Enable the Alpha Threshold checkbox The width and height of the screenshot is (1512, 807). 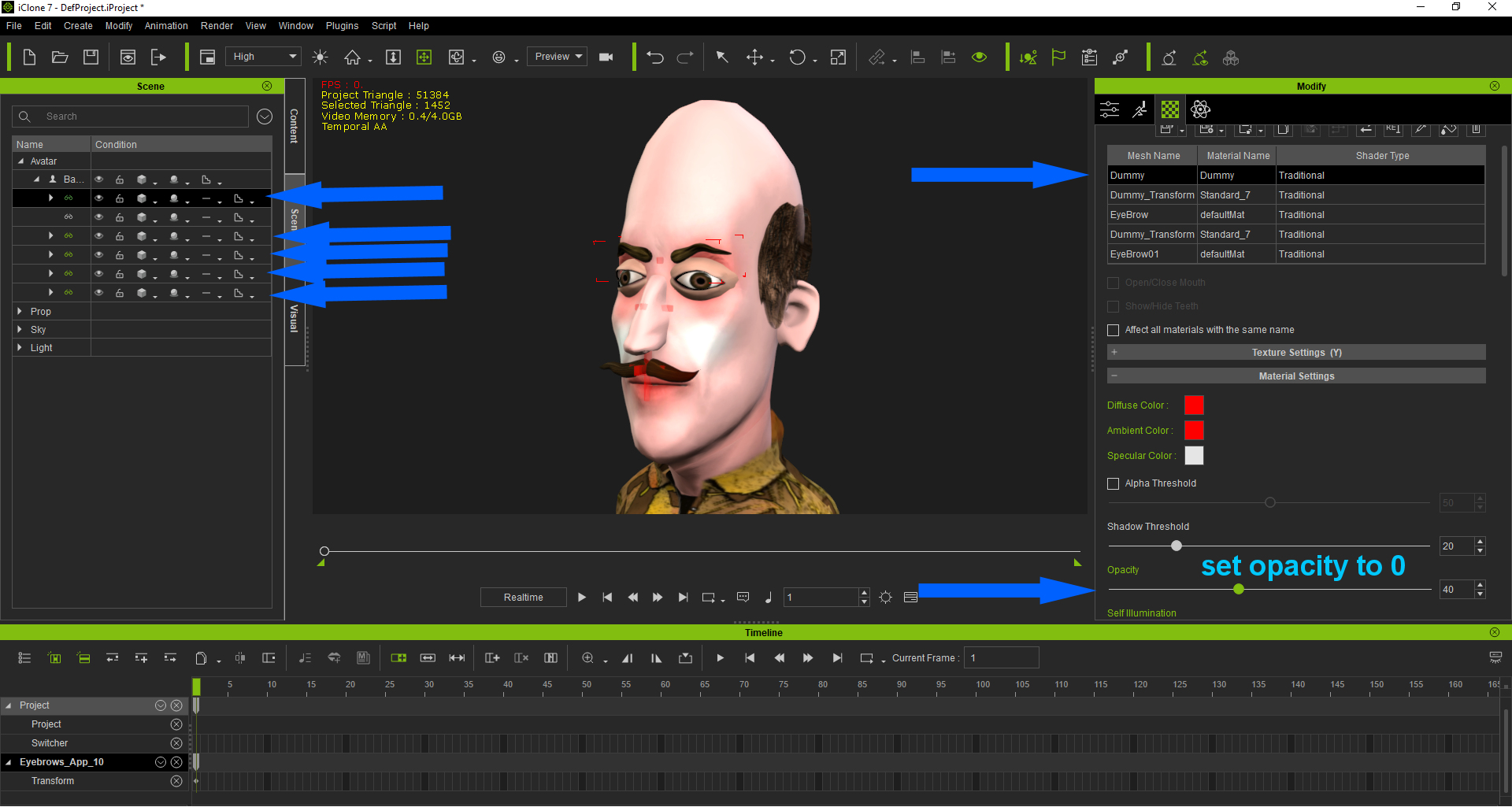click(x=1114, y=483)
